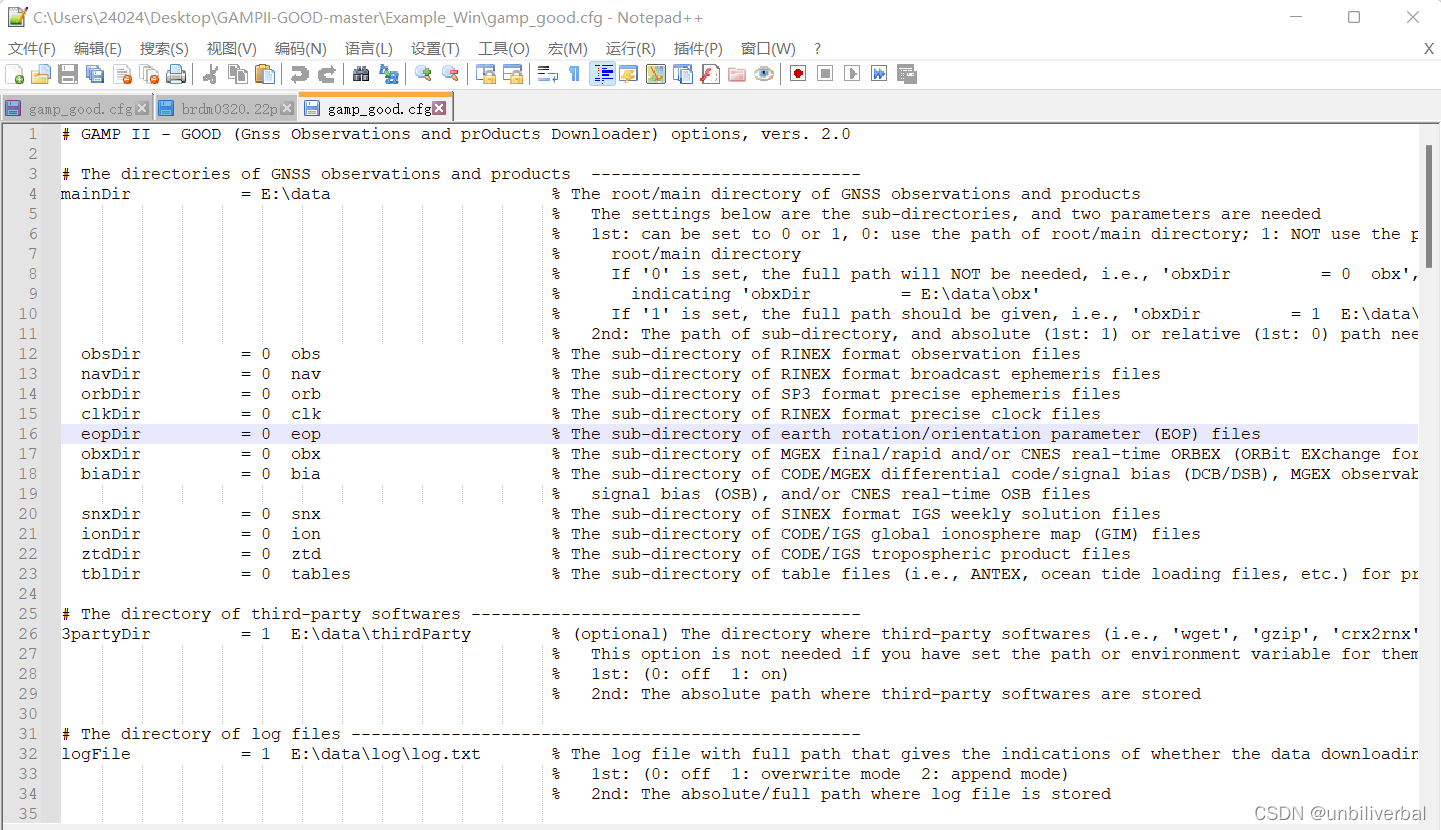Toggle show all characters pilcrow icon
The image size is (1441, 830).
pos(574,74)
